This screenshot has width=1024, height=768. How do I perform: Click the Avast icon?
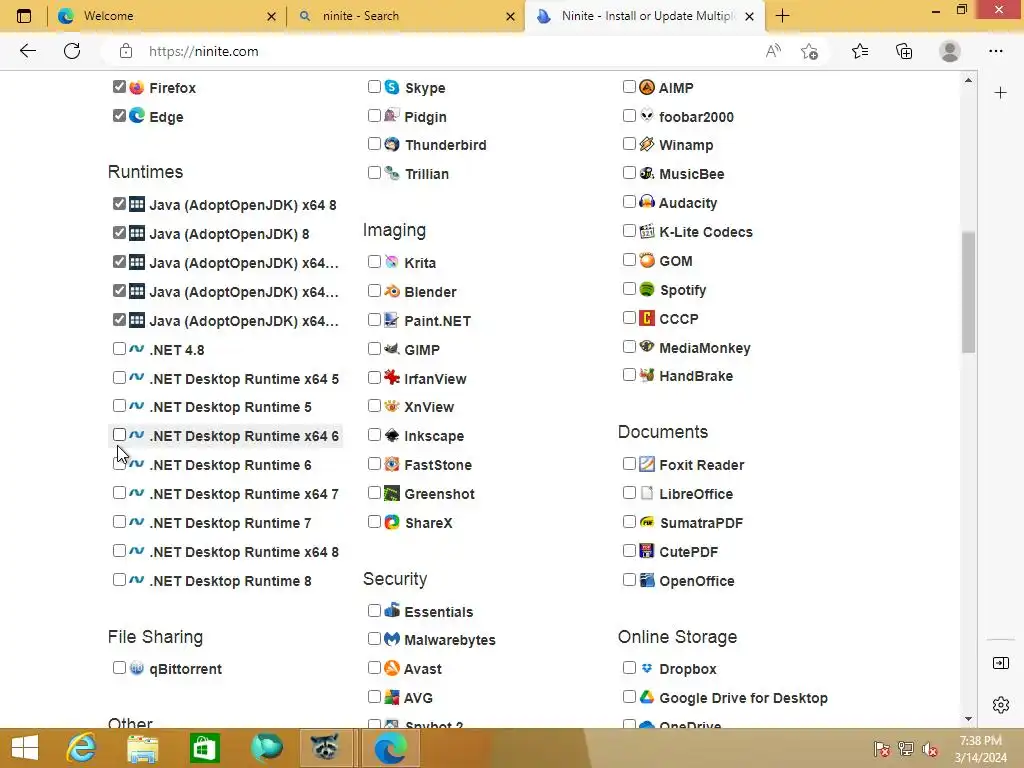click(x=392, y=668)
